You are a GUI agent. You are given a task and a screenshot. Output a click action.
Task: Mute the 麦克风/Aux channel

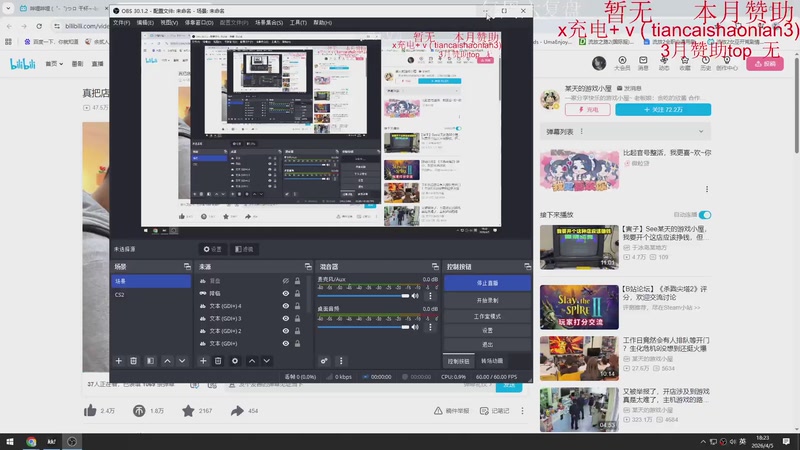415,296
